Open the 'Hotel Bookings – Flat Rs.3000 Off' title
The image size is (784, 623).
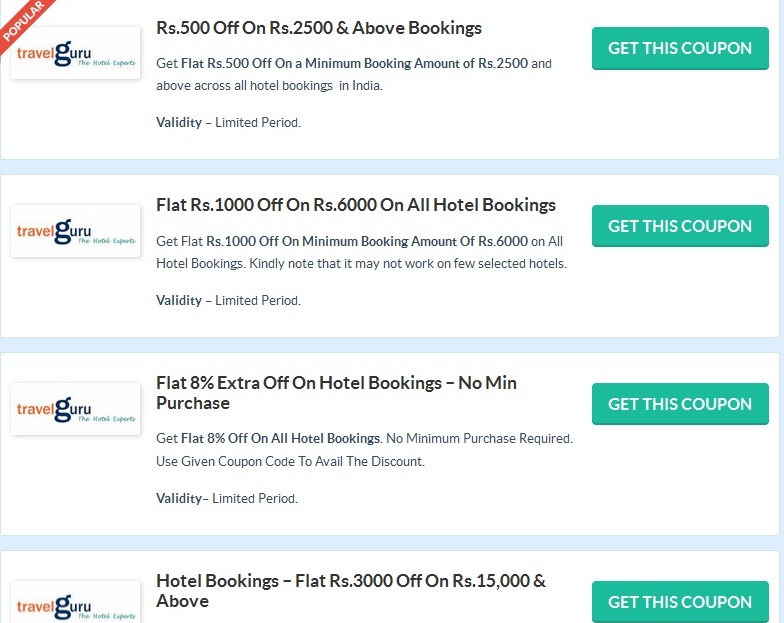(x=351, y=591)
